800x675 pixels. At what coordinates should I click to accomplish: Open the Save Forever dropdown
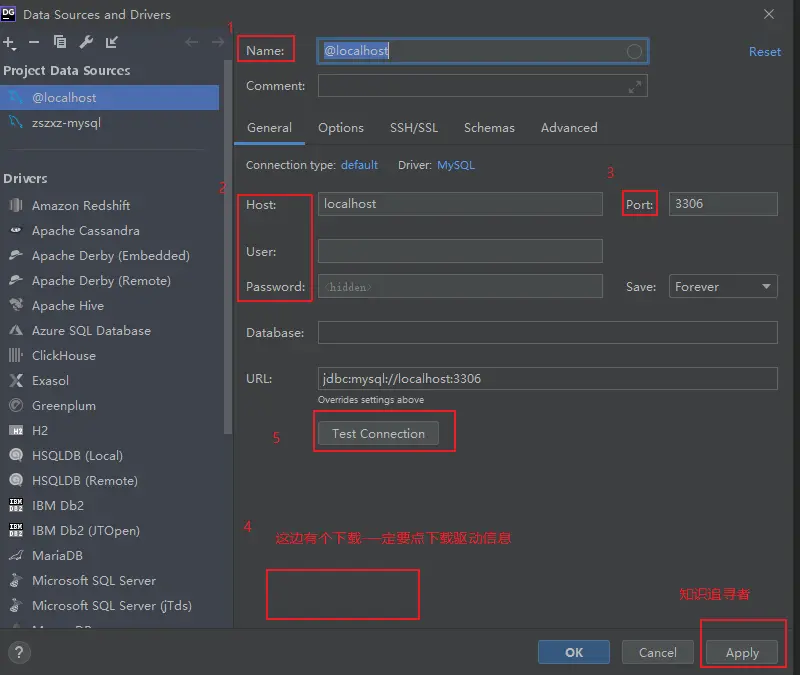coord(723,286)
